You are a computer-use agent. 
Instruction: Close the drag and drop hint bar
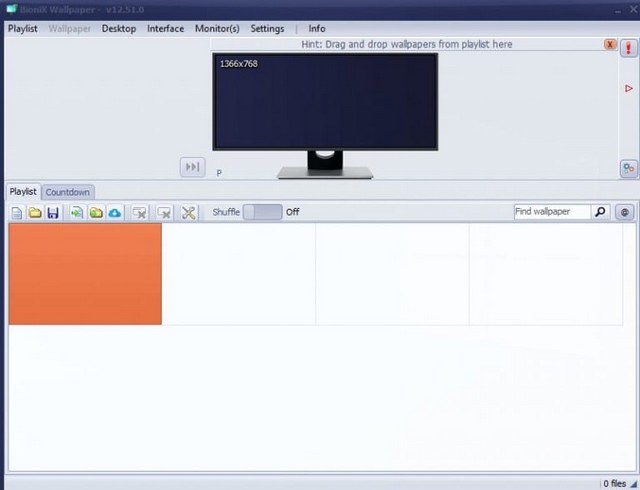point(610,45)
